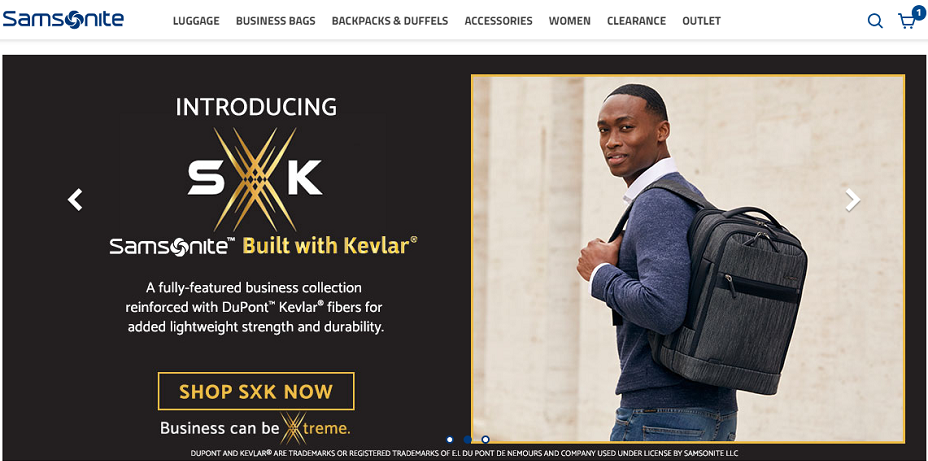Expand the Backpacks & Duffels menu
Viewport: 928px width, 461px height.
coord(390,21)
